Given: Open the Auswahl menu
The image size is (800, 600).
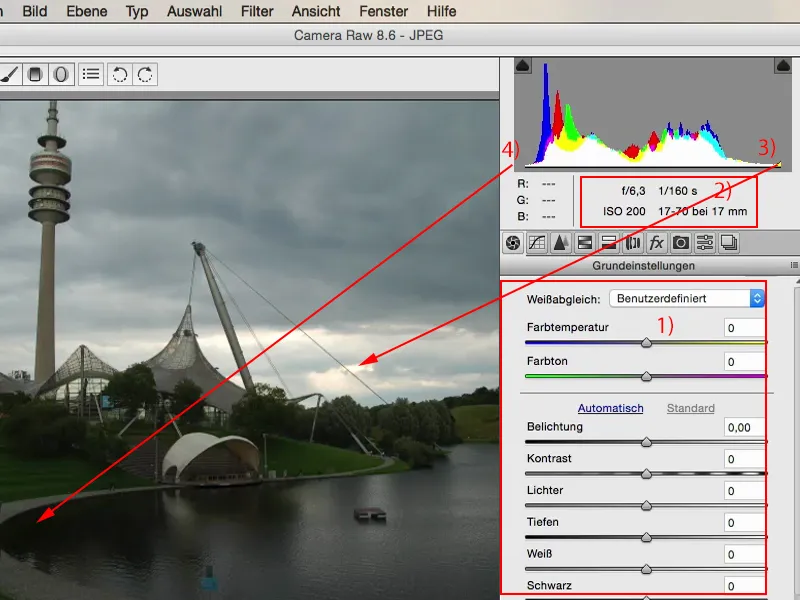Looking at the screenshot, I should coord(194,11).
